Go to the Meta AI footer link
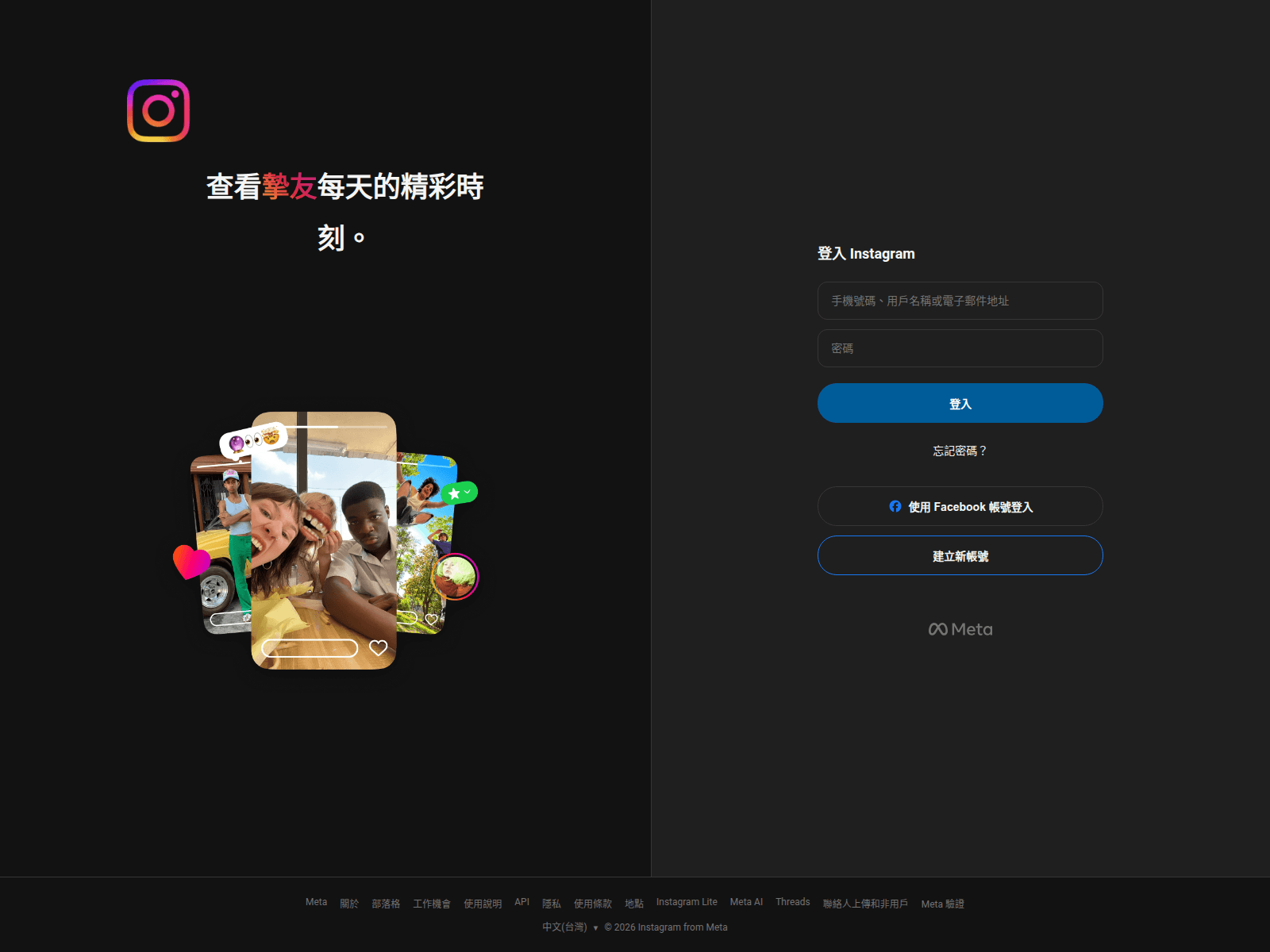 point(746,902)
